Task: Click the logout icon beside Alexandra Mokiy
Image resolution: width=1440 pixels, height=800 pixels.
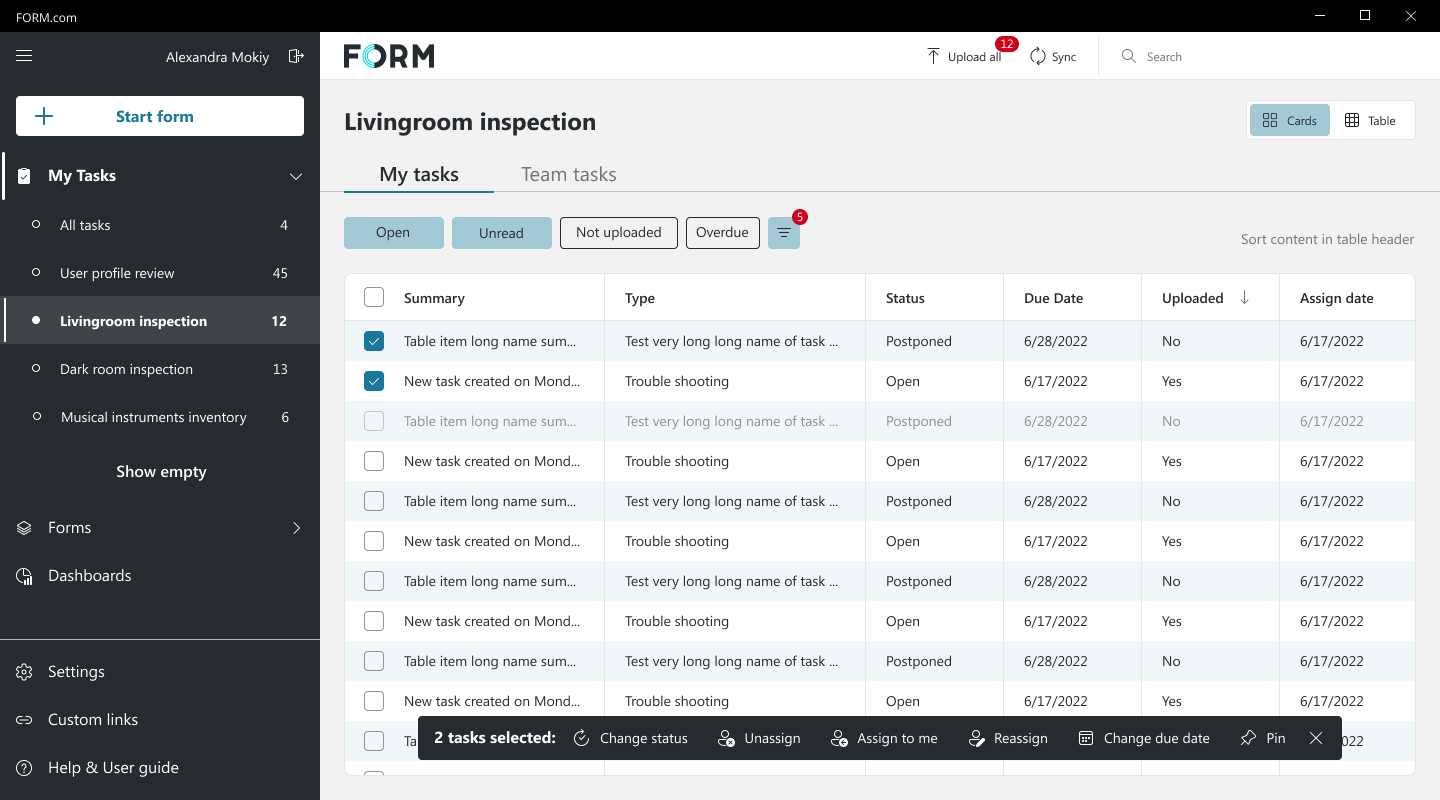Action: click(x=296, y=56)
